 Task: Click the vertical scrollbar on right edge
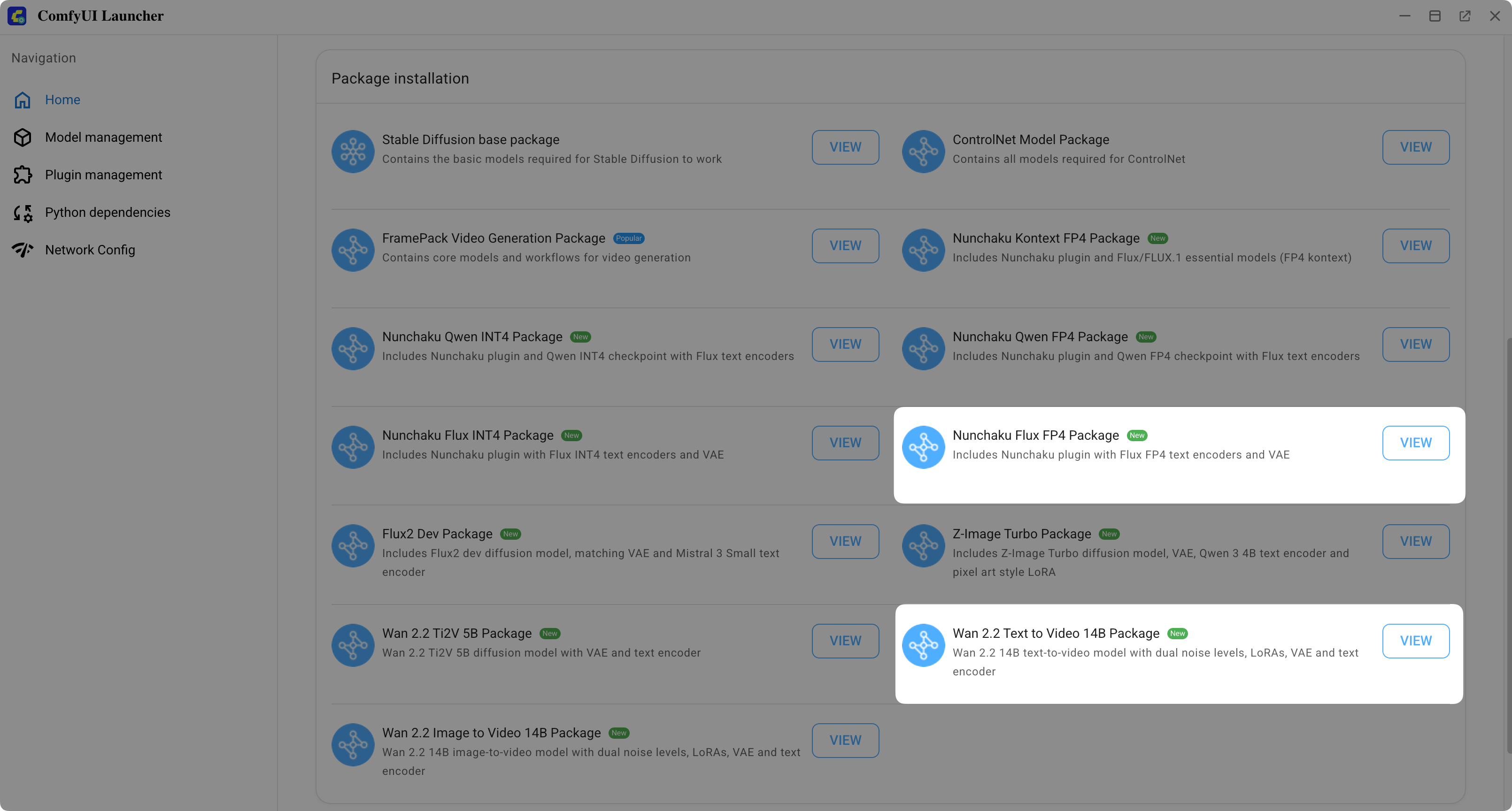(x=1508, y=546)
